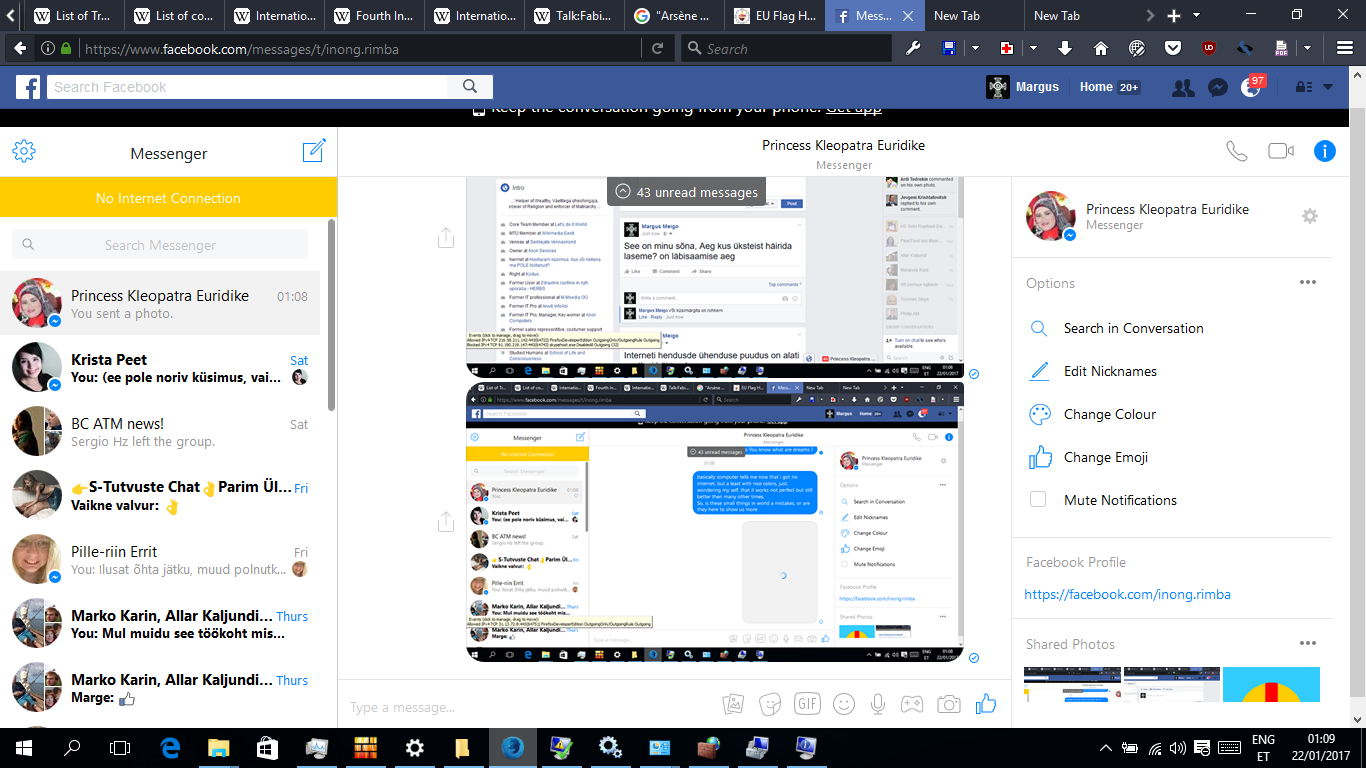Screen dimensions: 1366x768
Task: Open conversation settings gear beside Princess Kleopatra Euridike
Action: (x=1310, y=216)
